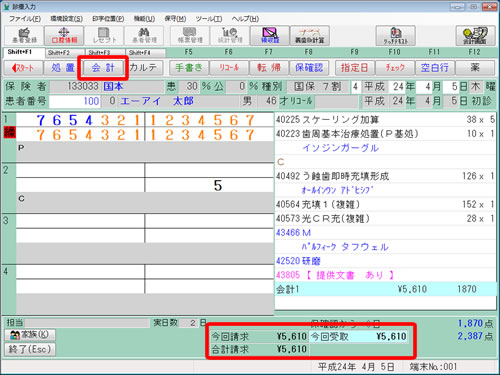The height and width of the screenshot is (375, 500).
Task: Open the ヘルプ(H) menu
Action: tap(245, 19)
